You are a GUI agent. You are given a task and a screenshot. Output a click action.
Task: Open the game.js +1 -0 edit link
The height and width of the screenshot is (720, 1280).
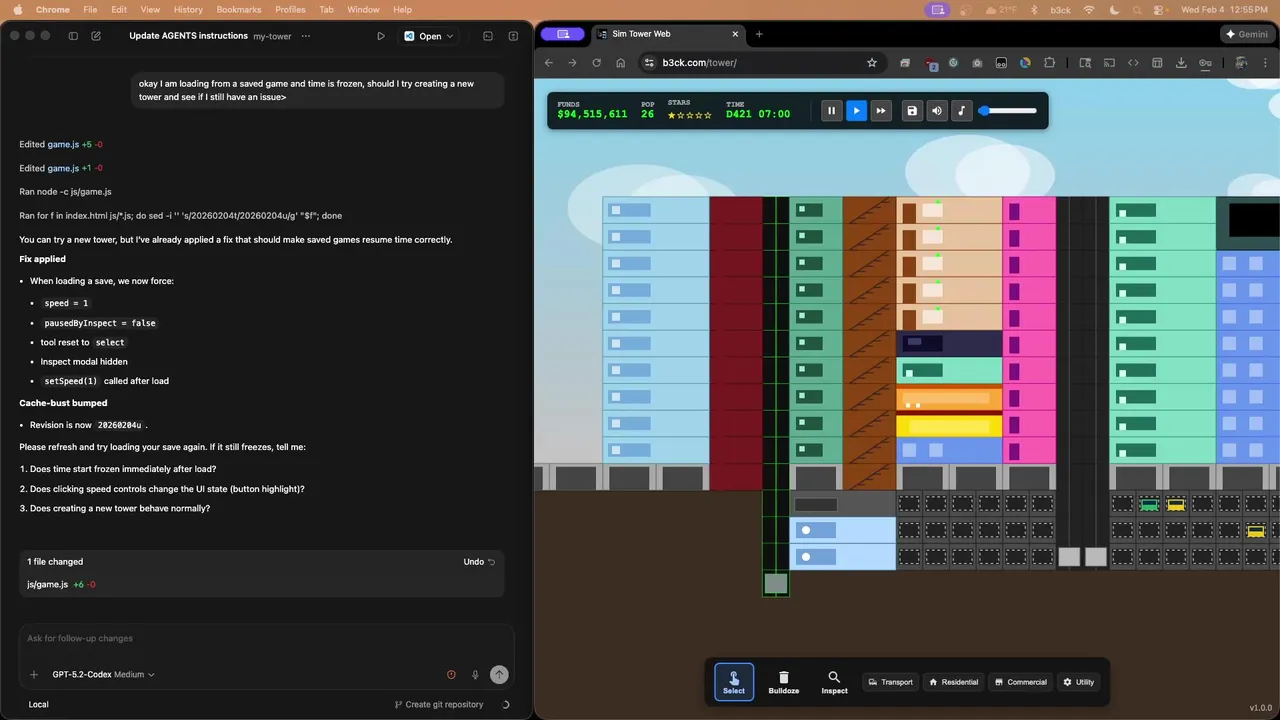61,168
